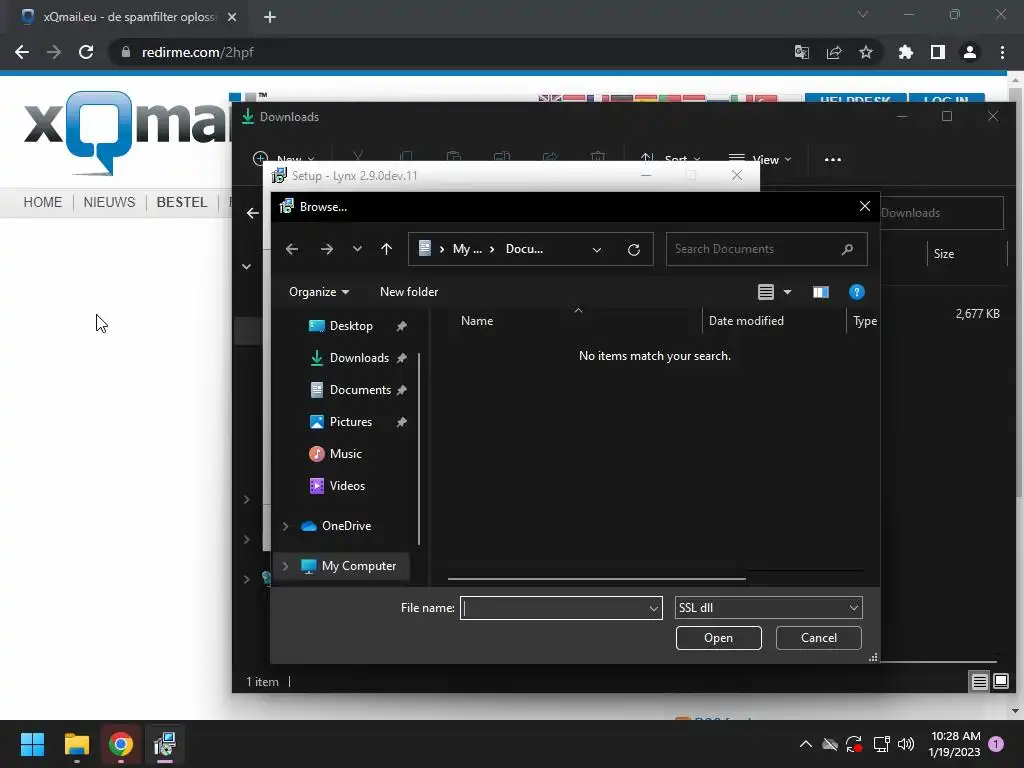Image resolution: width=1024 pixels, height=768 pixels.
Task: Click the navigation pane vertical scrollbar
Action: pyautogui.click(x=419, y=449)
